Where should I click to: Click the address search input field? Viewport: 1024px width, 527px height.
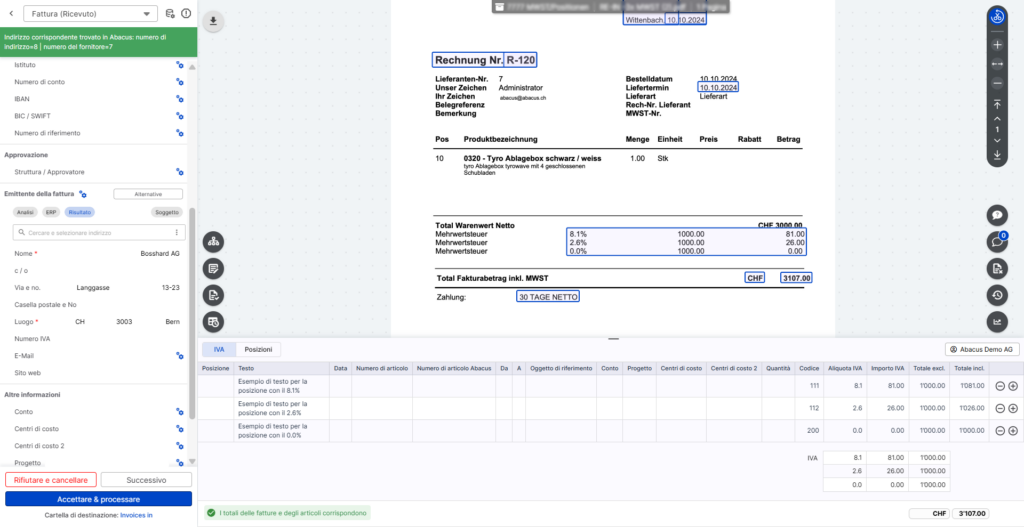click(x=95, y=233)
